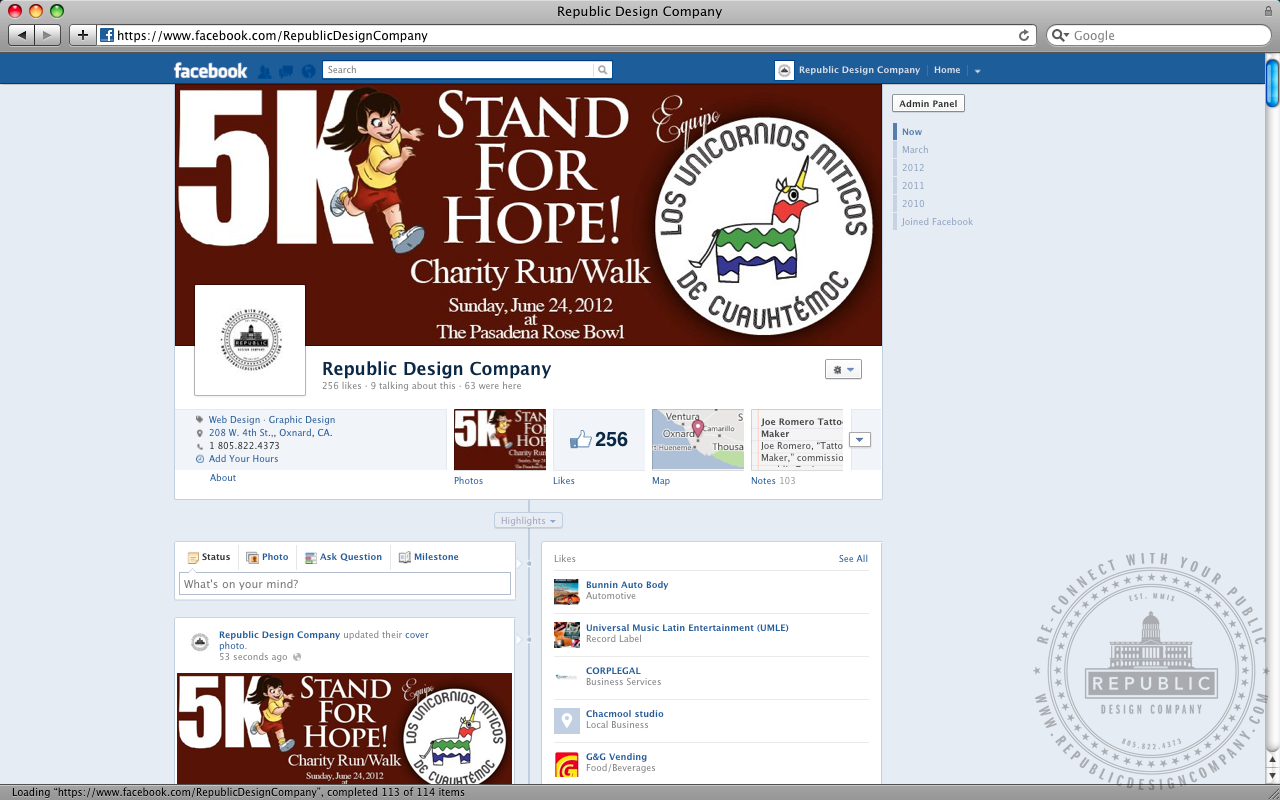Open G&G Vending page link
The image size is (1280, 800).
coord(616,757)
